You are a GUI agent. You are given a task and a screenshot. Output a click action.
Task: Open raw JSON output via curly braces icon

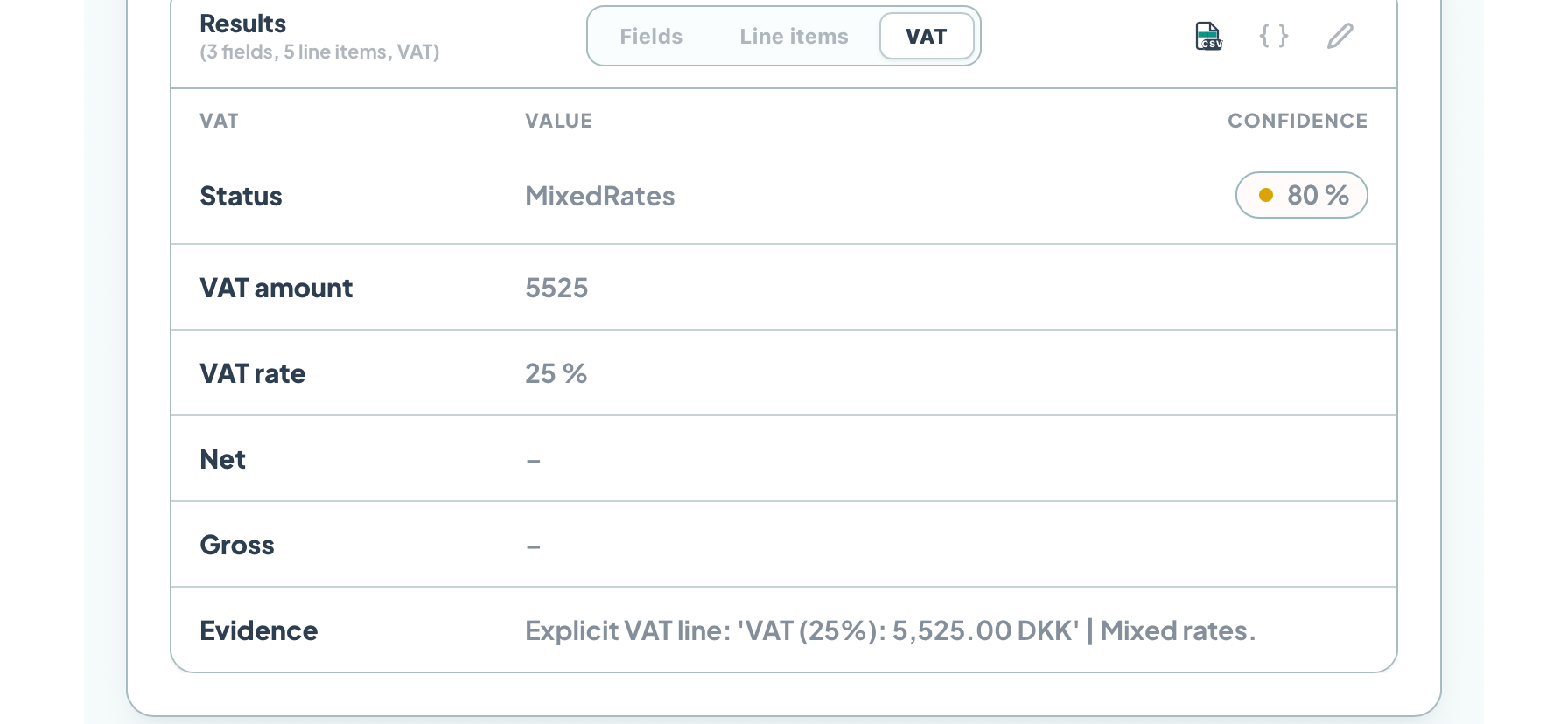click(x=1273, y=36)
